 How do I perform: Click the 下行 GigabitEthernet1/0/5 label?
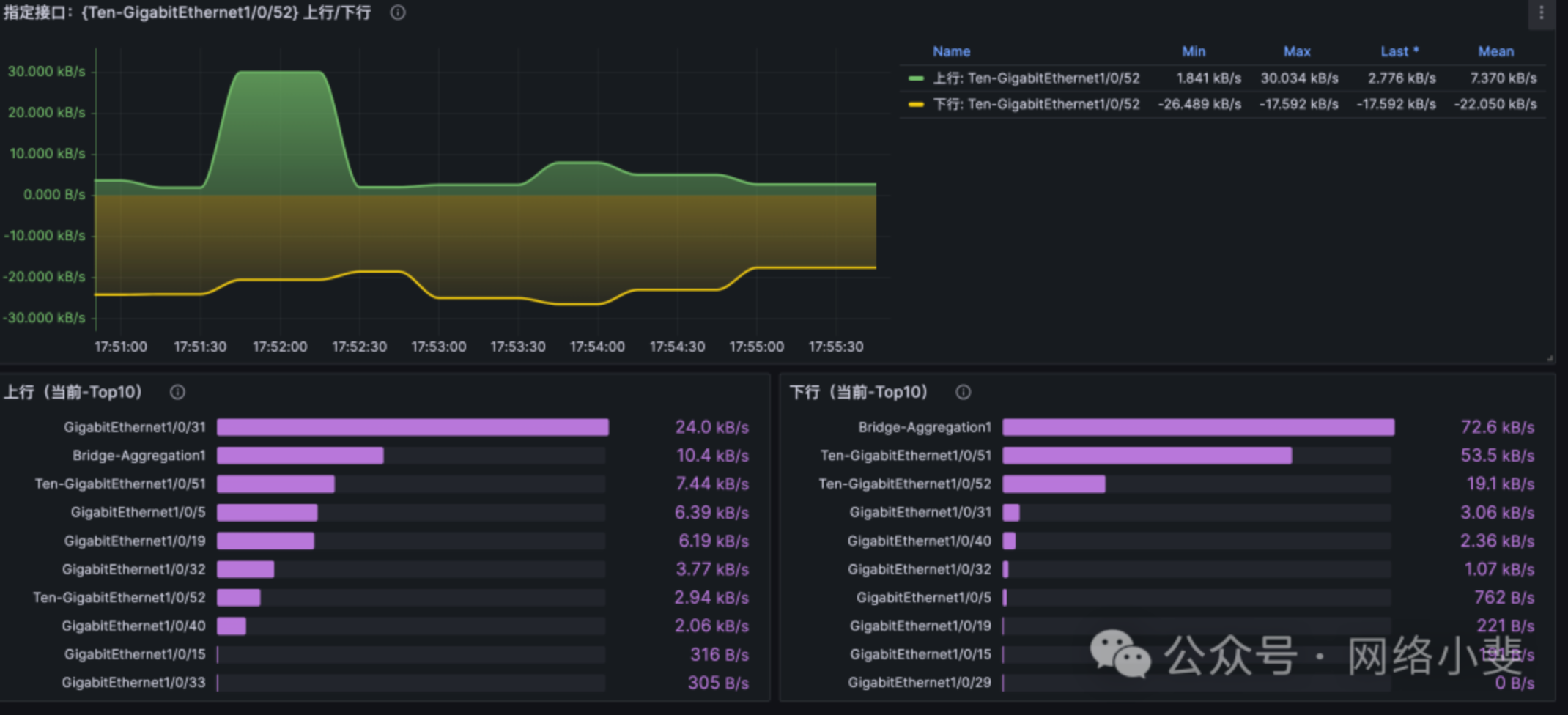923,598
